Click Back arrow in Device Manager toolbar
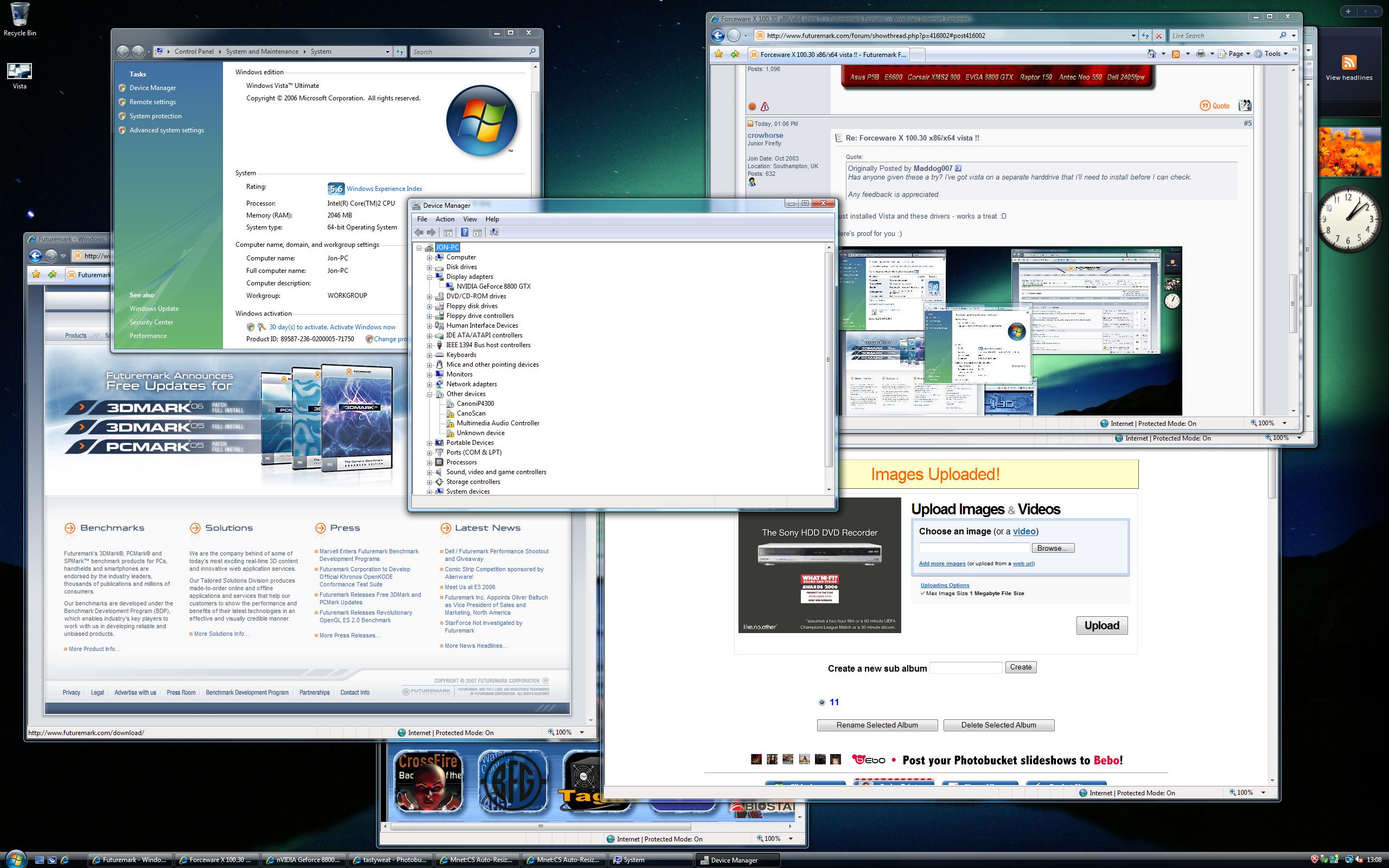The image size is (1389, 868). point(419,233)
